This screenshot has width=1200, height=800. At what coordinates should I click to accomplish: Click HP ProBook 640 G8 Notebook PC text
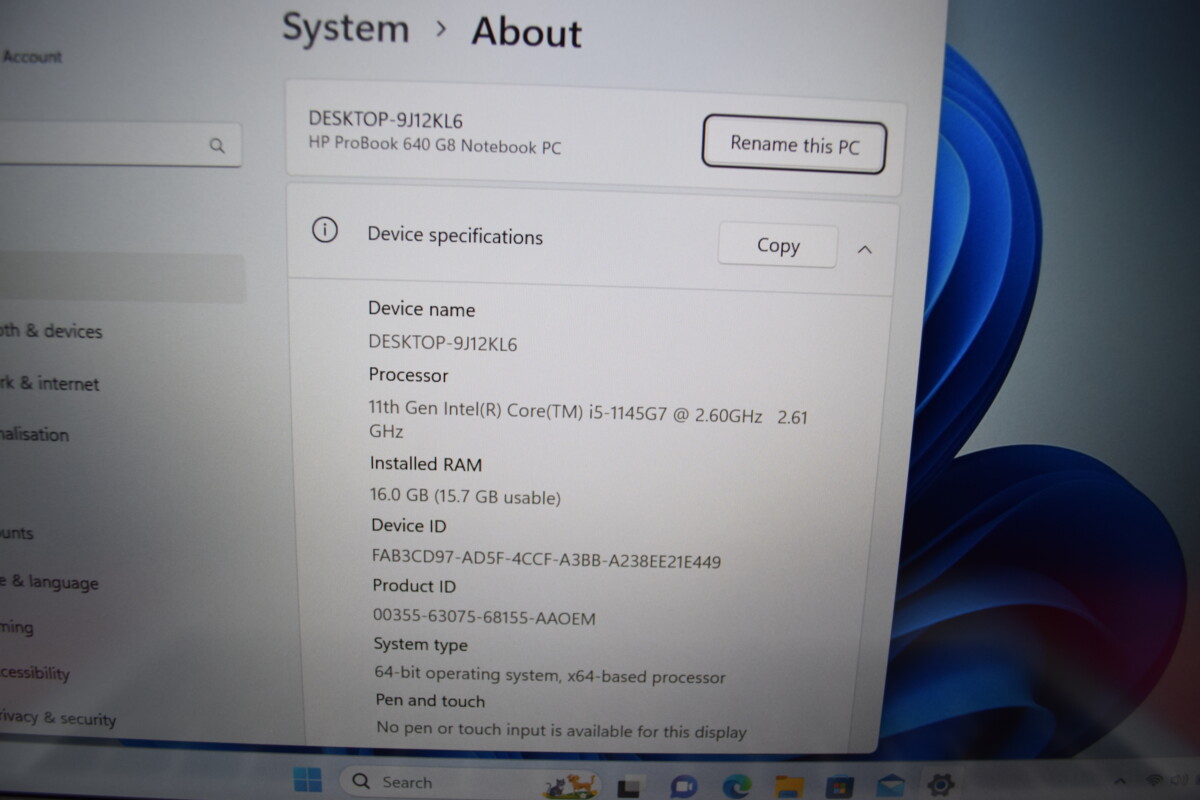(435, 146)
